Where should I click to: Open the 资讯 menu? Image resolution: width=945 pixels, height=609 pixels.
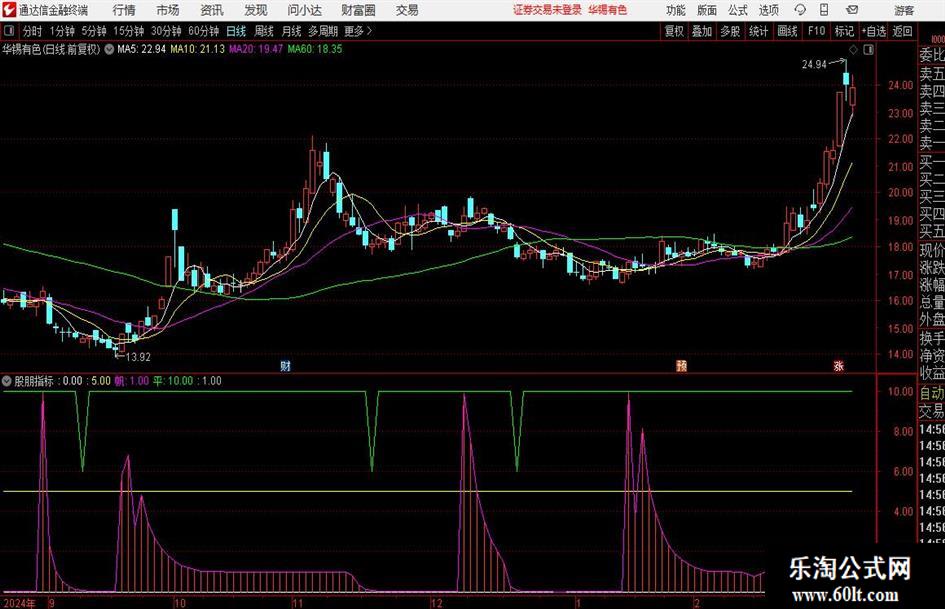coord(212,10)
